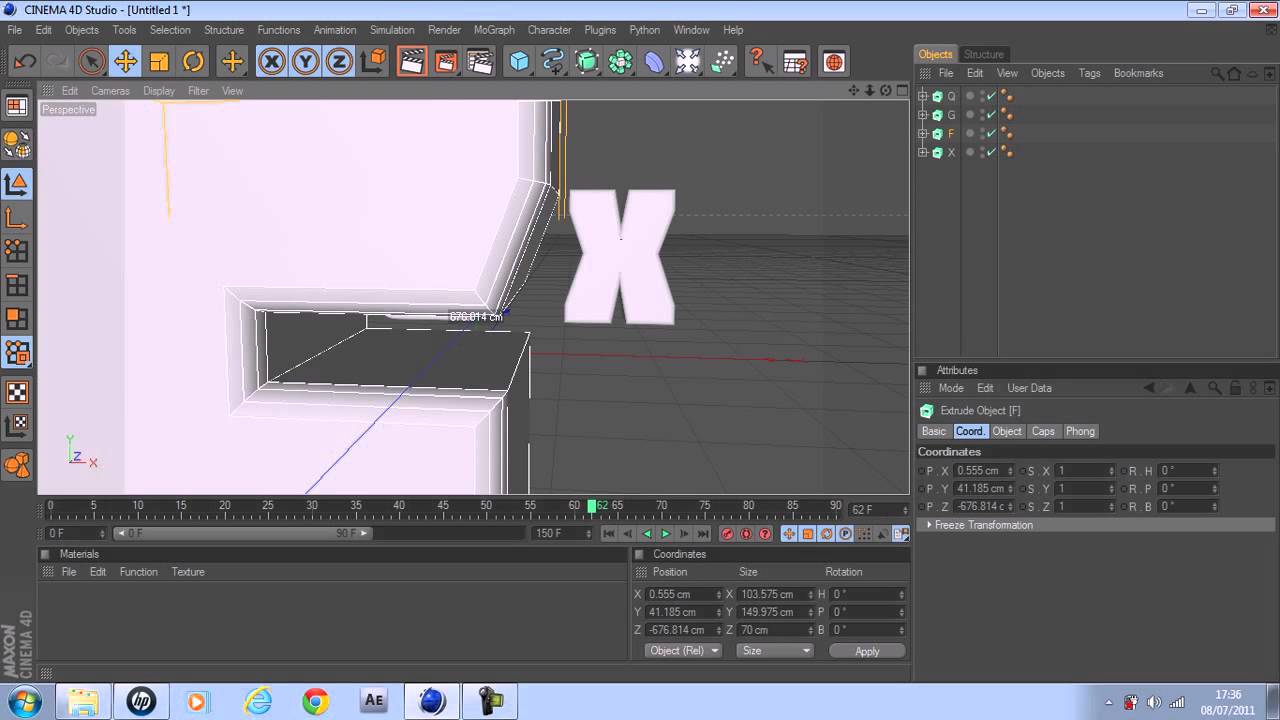Toggle the F object enable checkmark
1280x720 pixels.
tap(992, 133)
